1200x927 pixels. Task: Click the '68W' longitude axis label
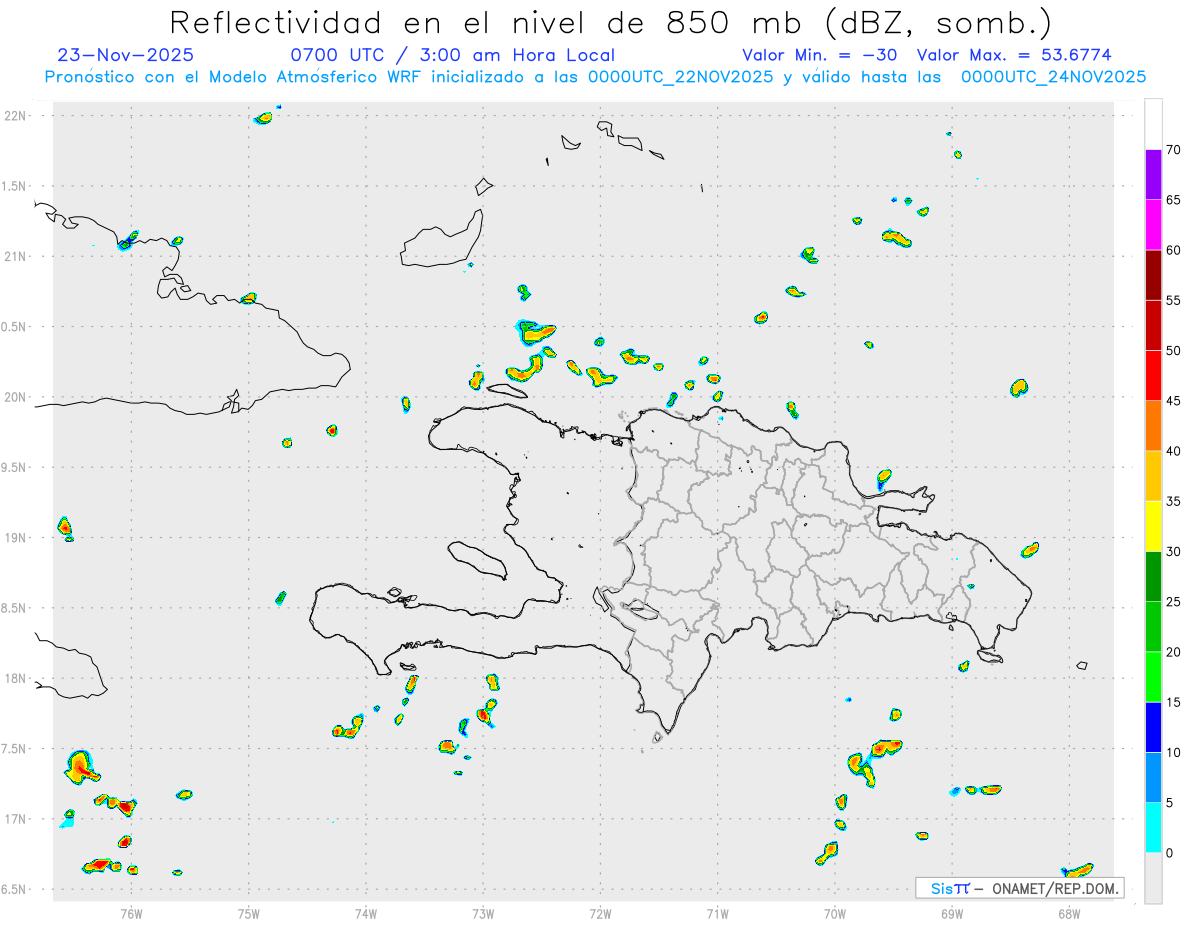(1069, 913)
